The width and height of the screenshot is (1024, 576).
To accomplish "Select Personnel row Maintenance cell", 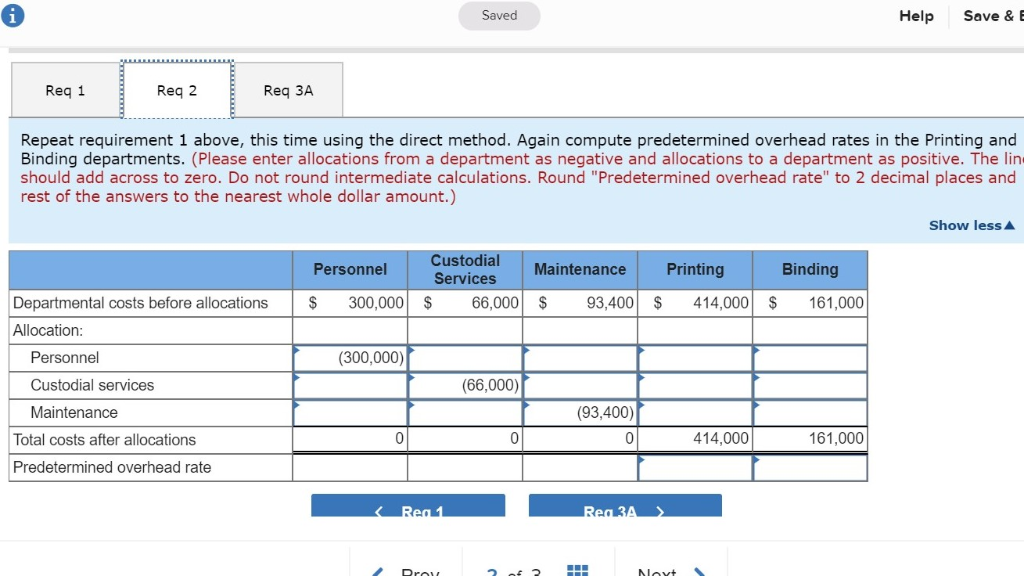I will coord(580,358).
